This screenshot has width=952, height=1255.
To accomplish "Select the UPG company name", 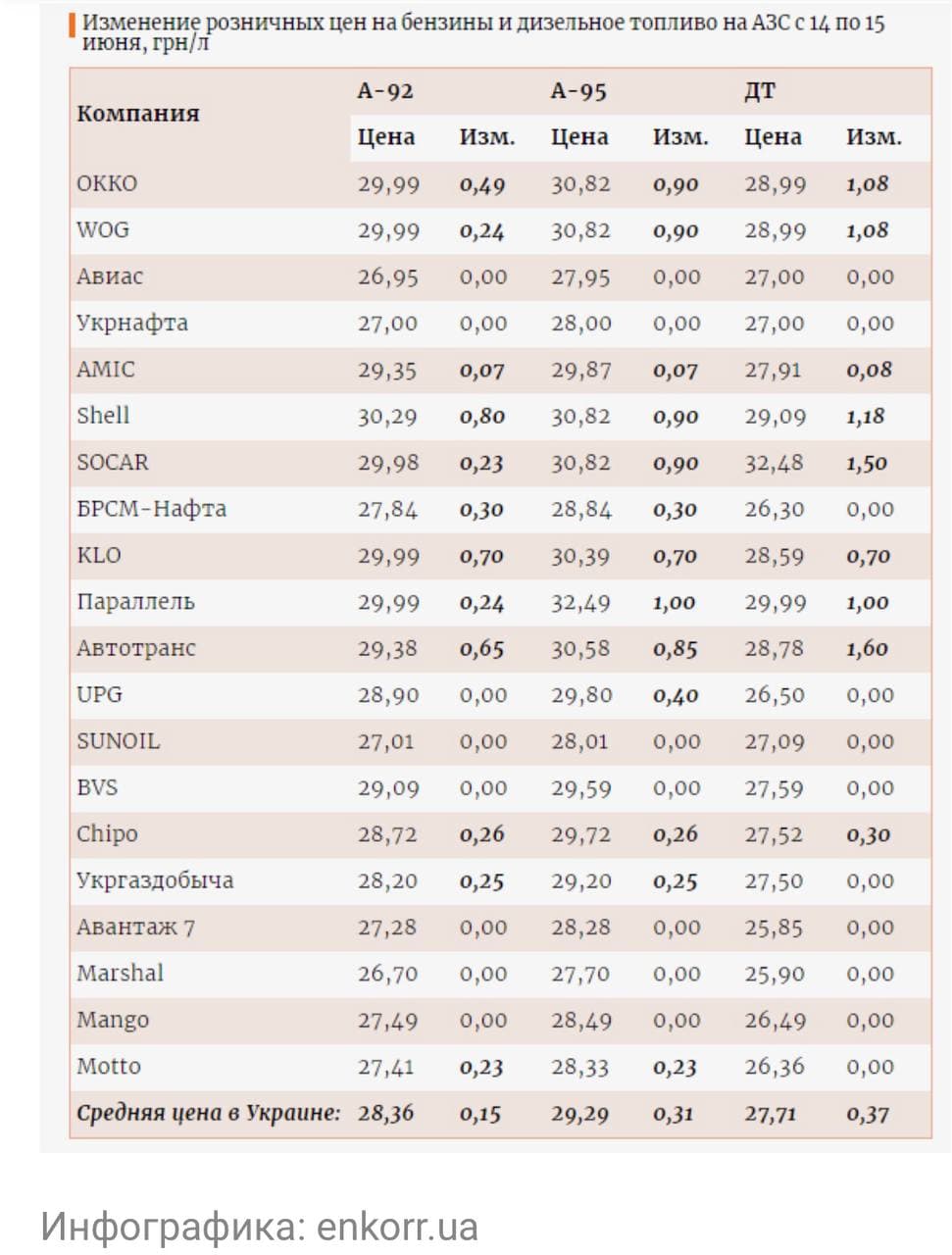I will point(99,694).
